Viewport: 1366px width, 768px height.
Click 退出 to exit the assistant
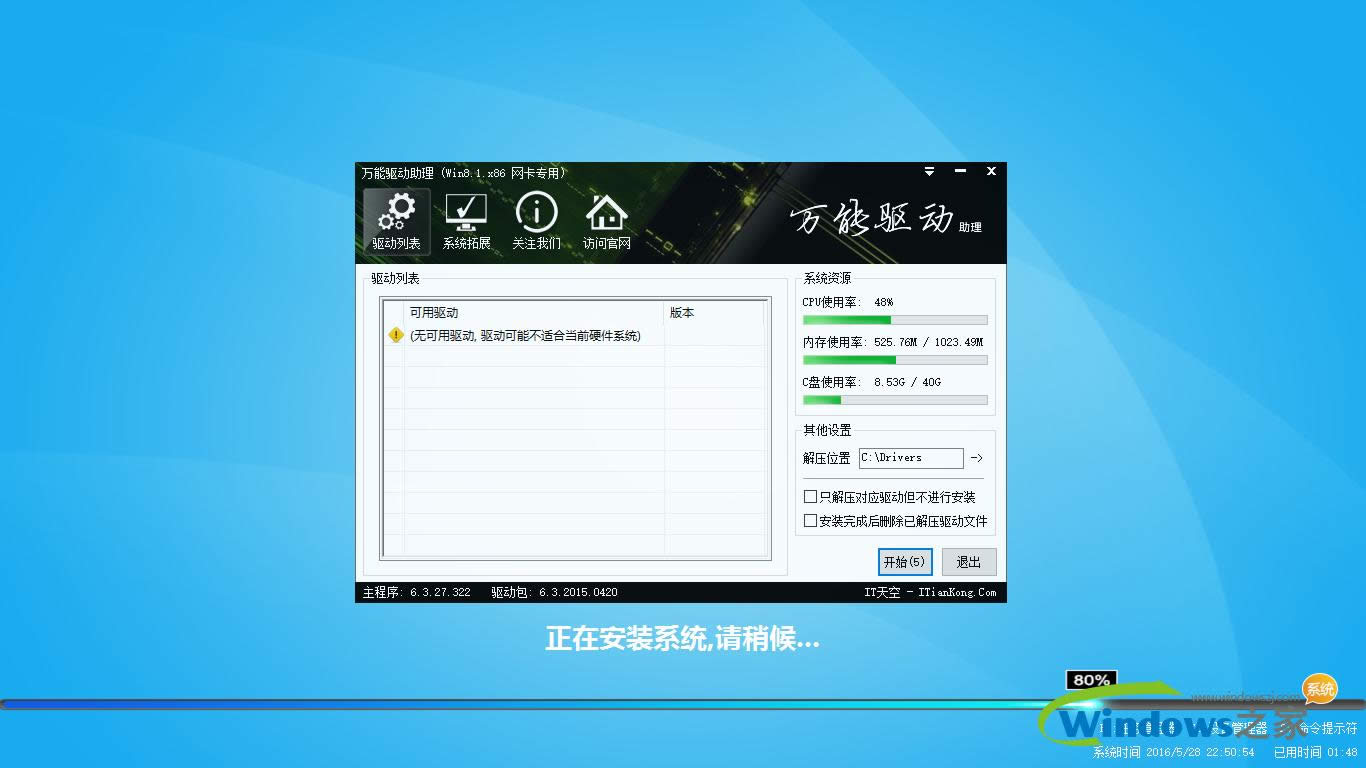[968, 561]
